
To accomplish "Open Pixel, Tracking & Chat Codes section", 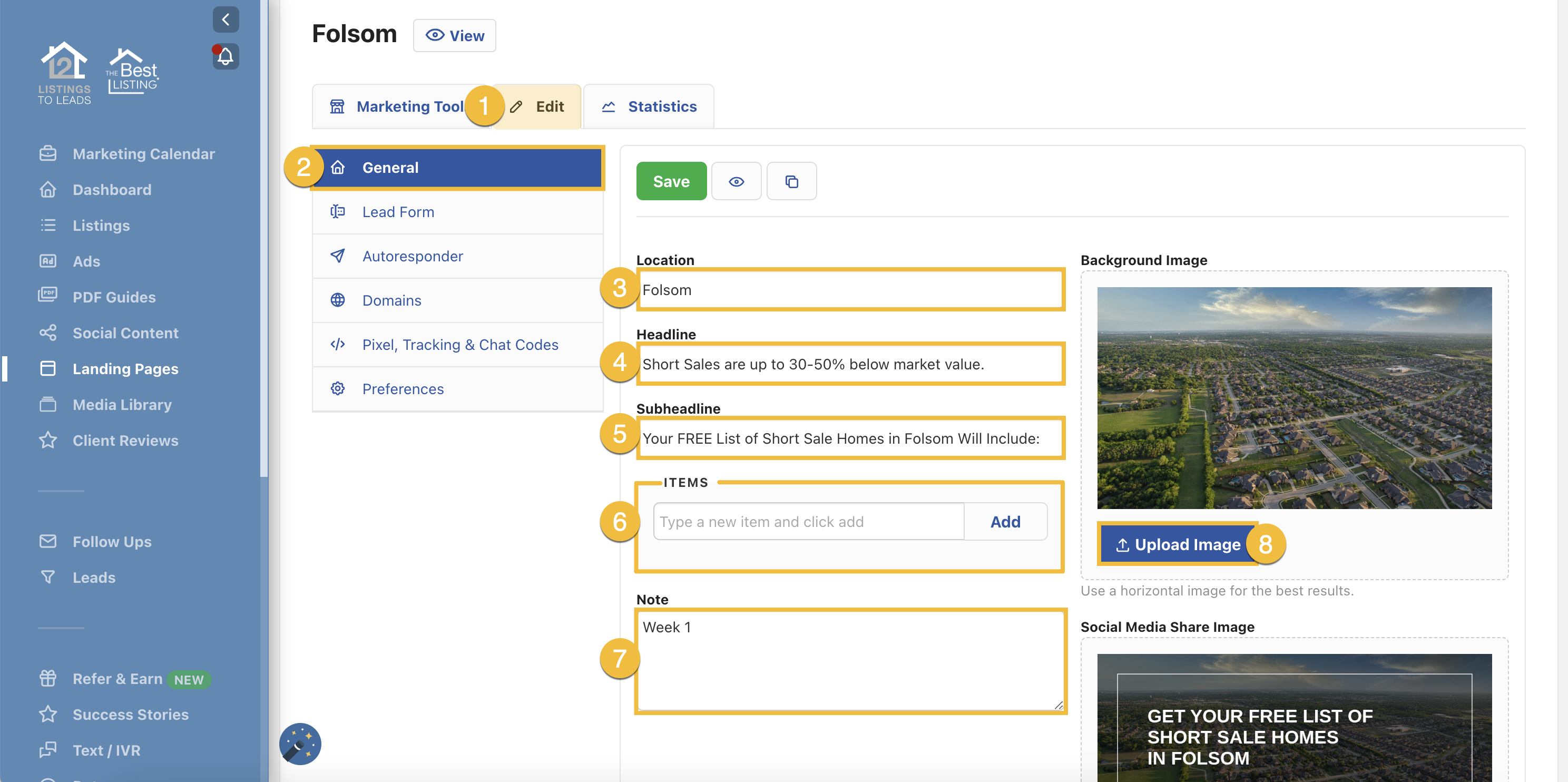I will (x=459, y=345).
